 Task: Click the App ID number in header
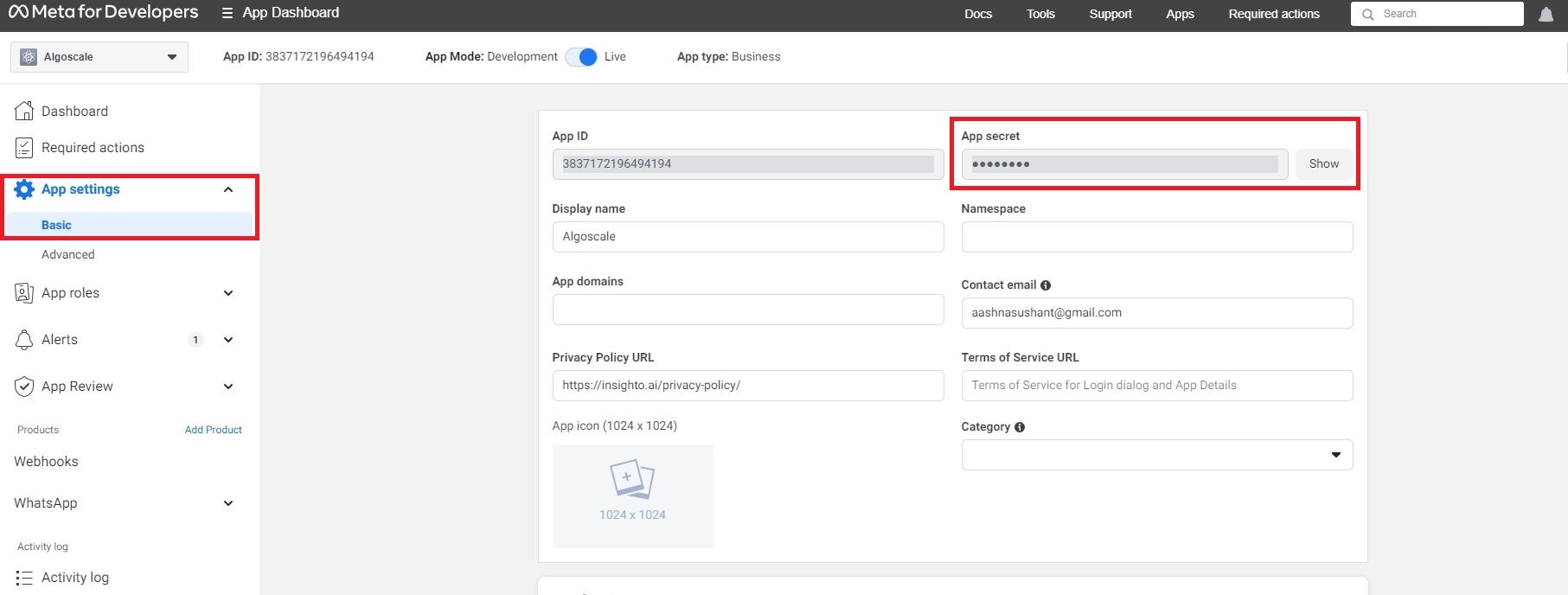click(x=320, y=56)
